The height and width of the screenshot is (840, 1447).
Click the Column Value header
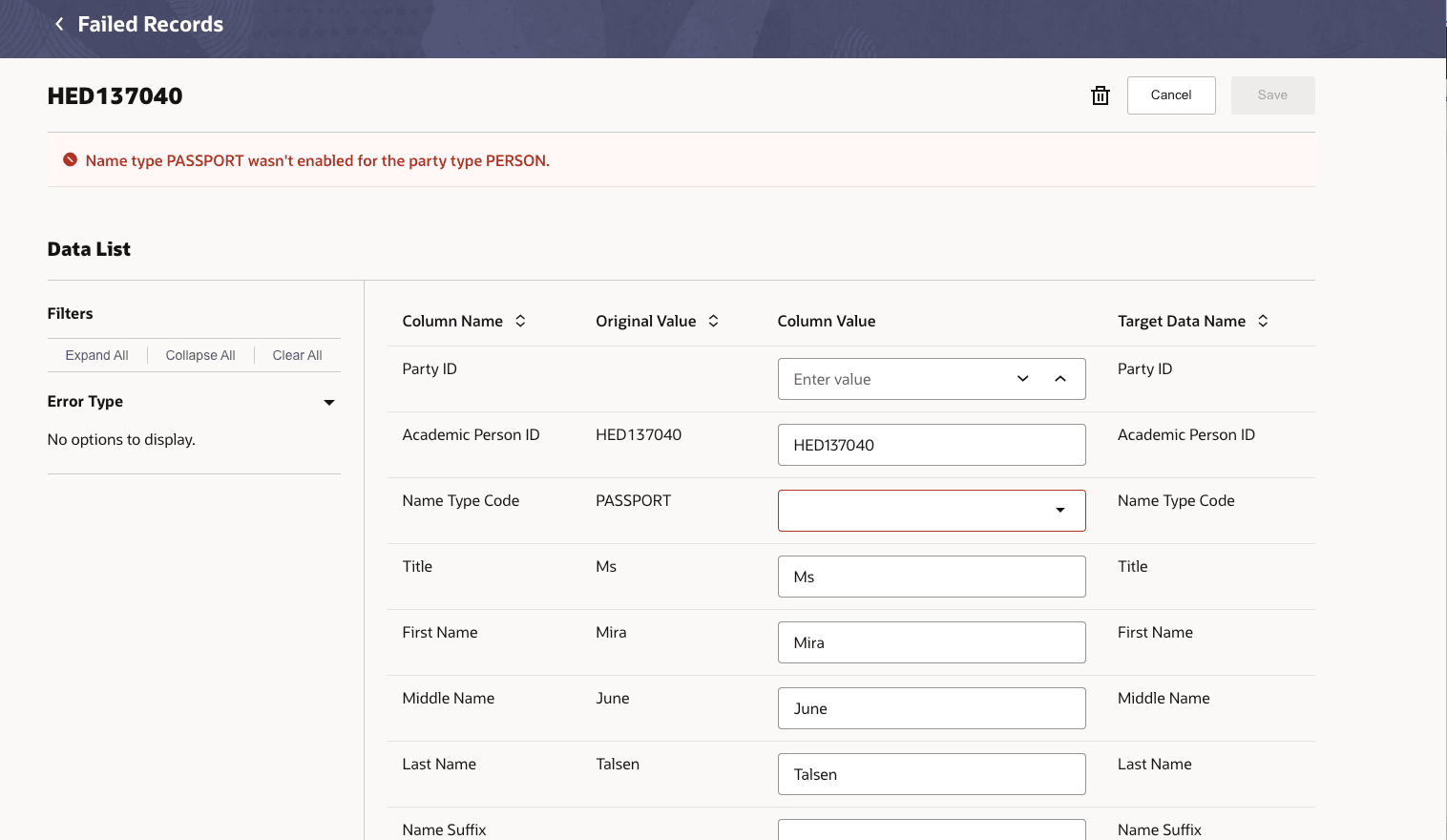827,321
